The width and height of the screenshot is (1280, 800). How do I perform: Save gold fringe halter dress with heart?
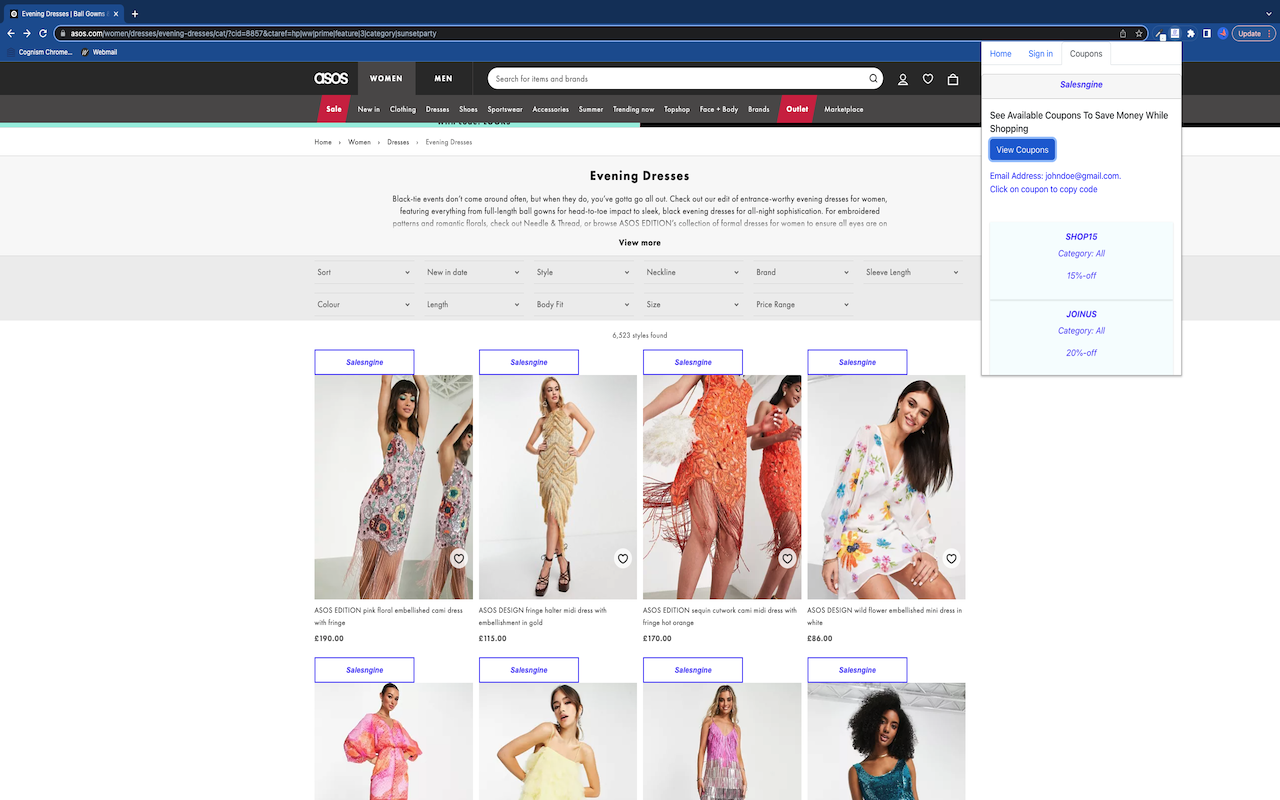tap(623, 559)
